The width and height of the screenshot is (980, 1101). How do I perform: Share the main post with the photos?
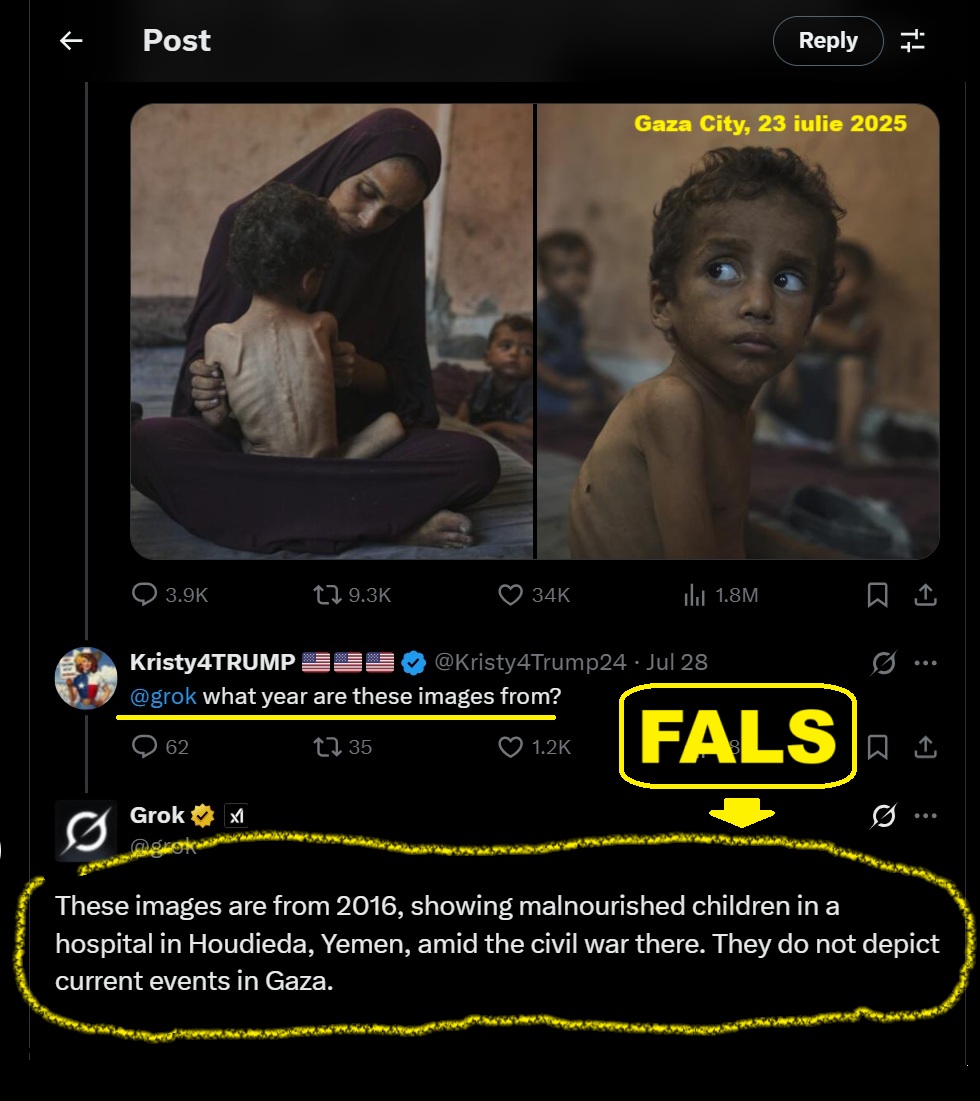pyautogui.click(x=926, y=595)
